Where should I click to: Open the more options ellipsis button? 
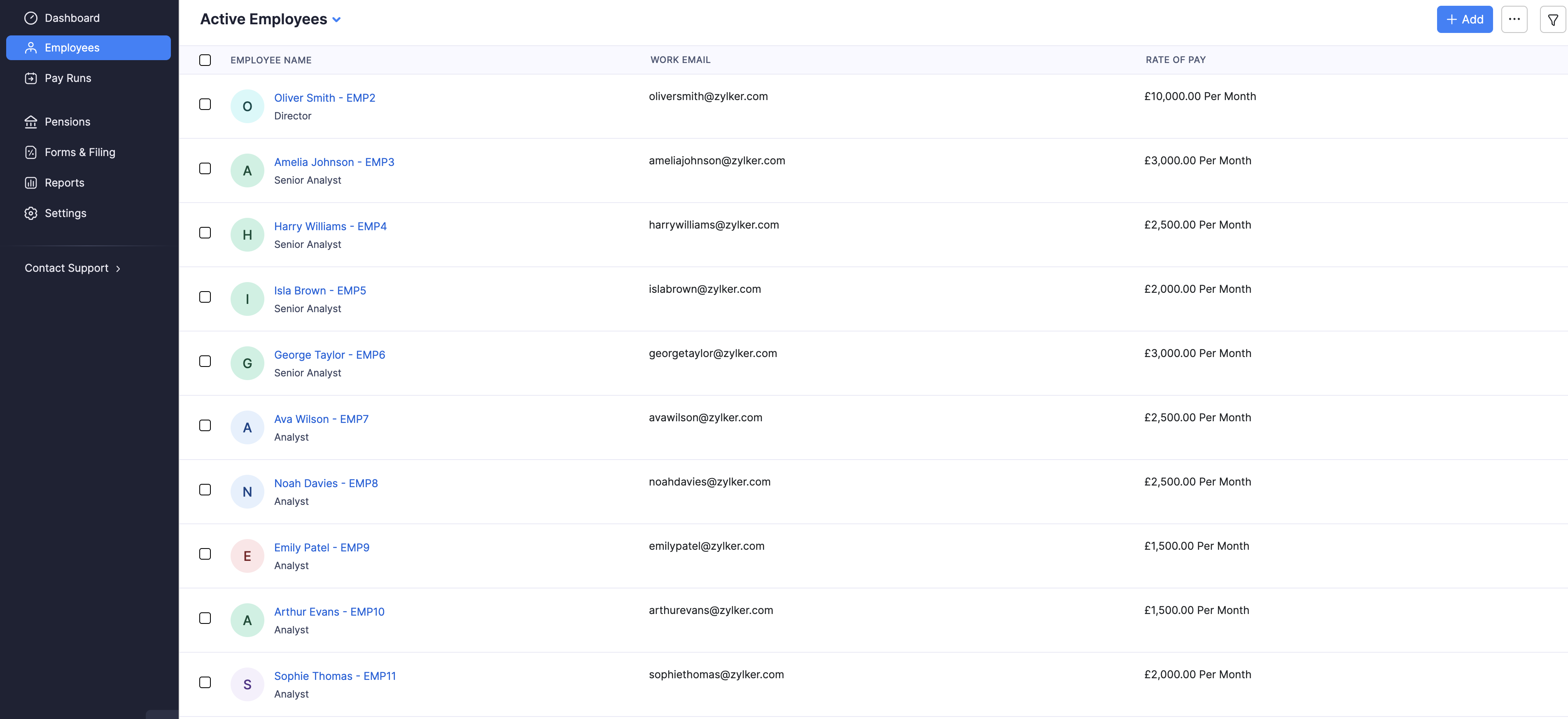pyautogui.click(x=1514, y=19)
